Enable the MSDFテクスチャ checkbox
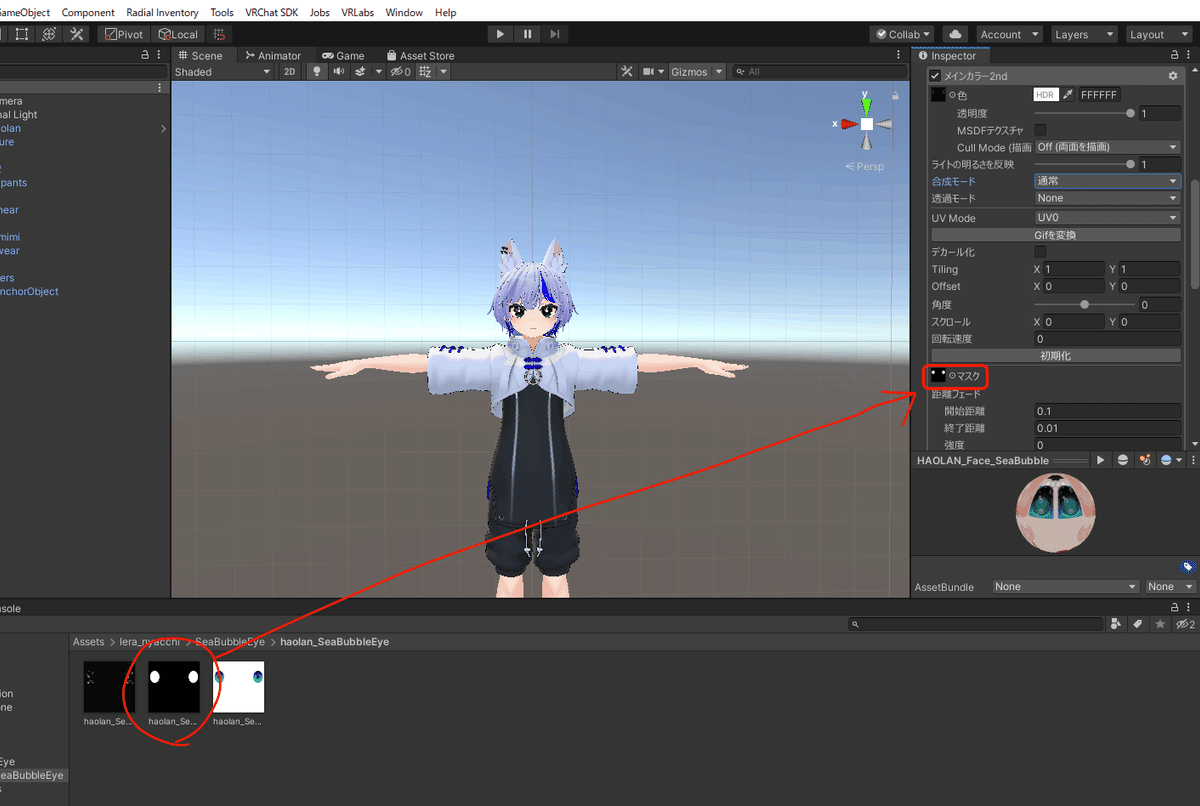 1040,130
